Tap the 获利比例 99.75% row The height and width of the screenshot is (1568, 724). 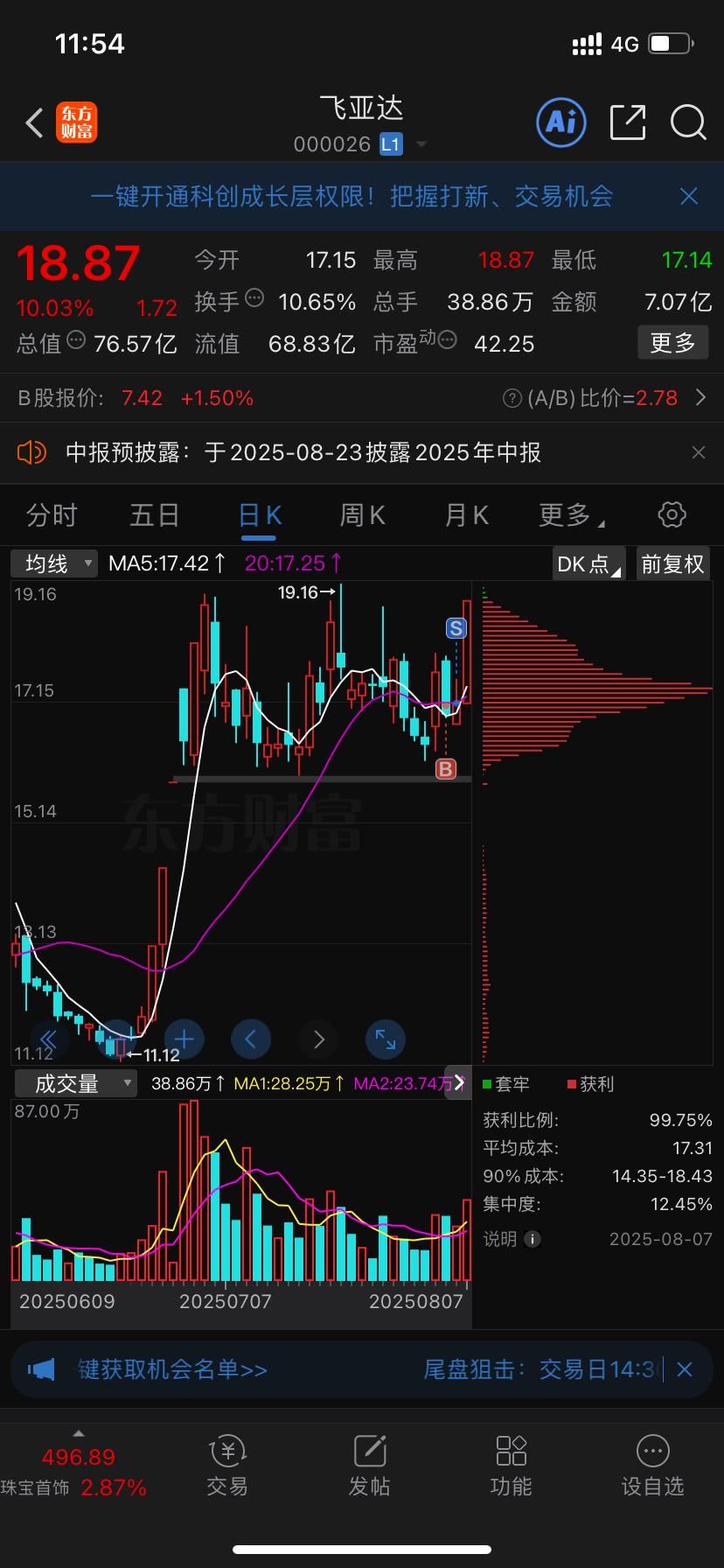coord(597,1120)
